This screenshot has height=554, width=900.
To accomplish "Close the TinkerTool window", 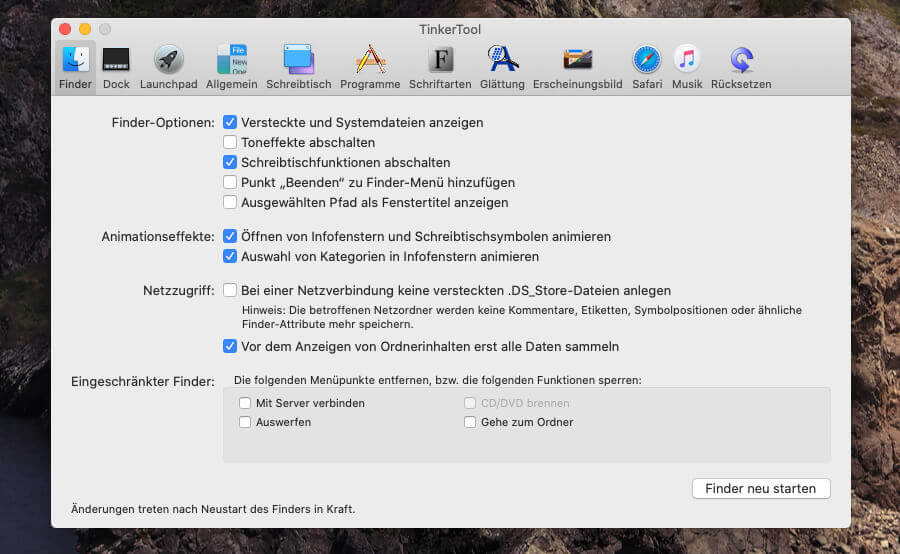I will click(x=65, y=29).
